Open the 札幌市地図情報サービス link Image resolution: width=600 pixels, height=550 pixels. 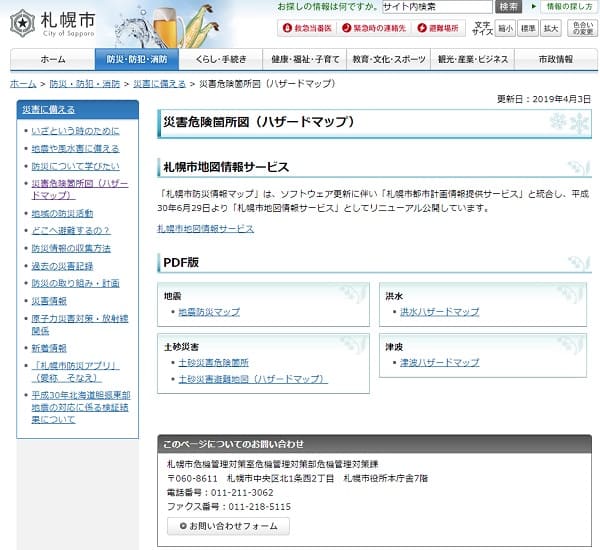[x=205, y=229]
